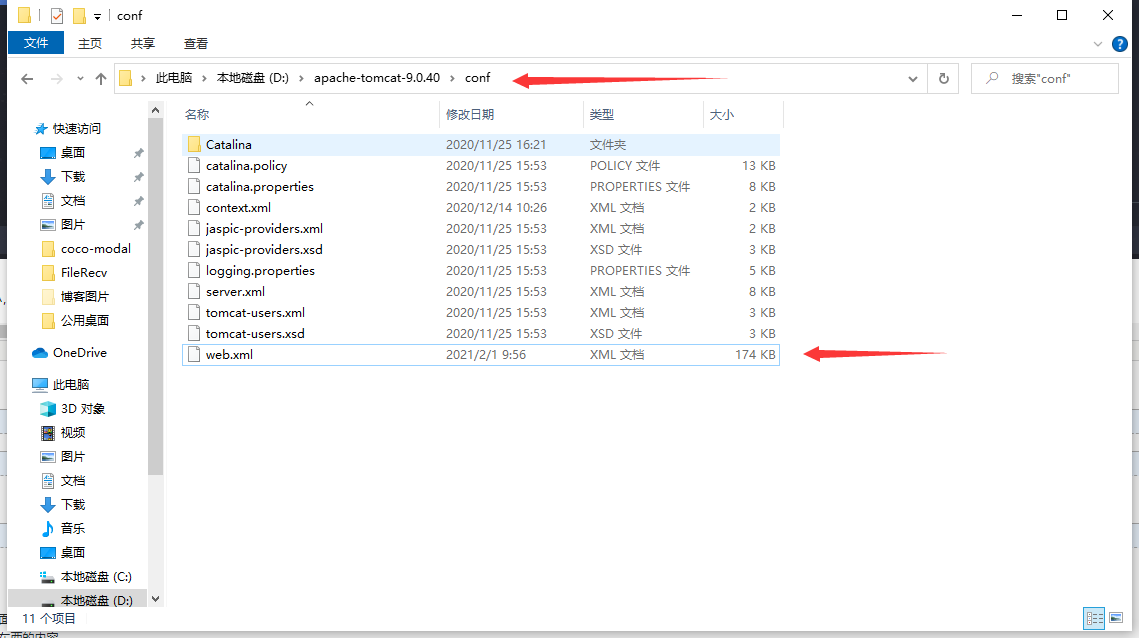Open 公用桌面 quick access folder
This screenshot has height=638, width=1139.
coord(75,320)
